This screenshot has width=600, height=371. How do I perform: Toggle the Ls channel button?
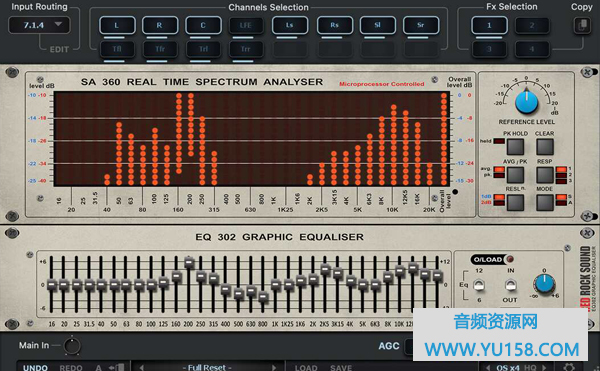(x=289, y=25)
